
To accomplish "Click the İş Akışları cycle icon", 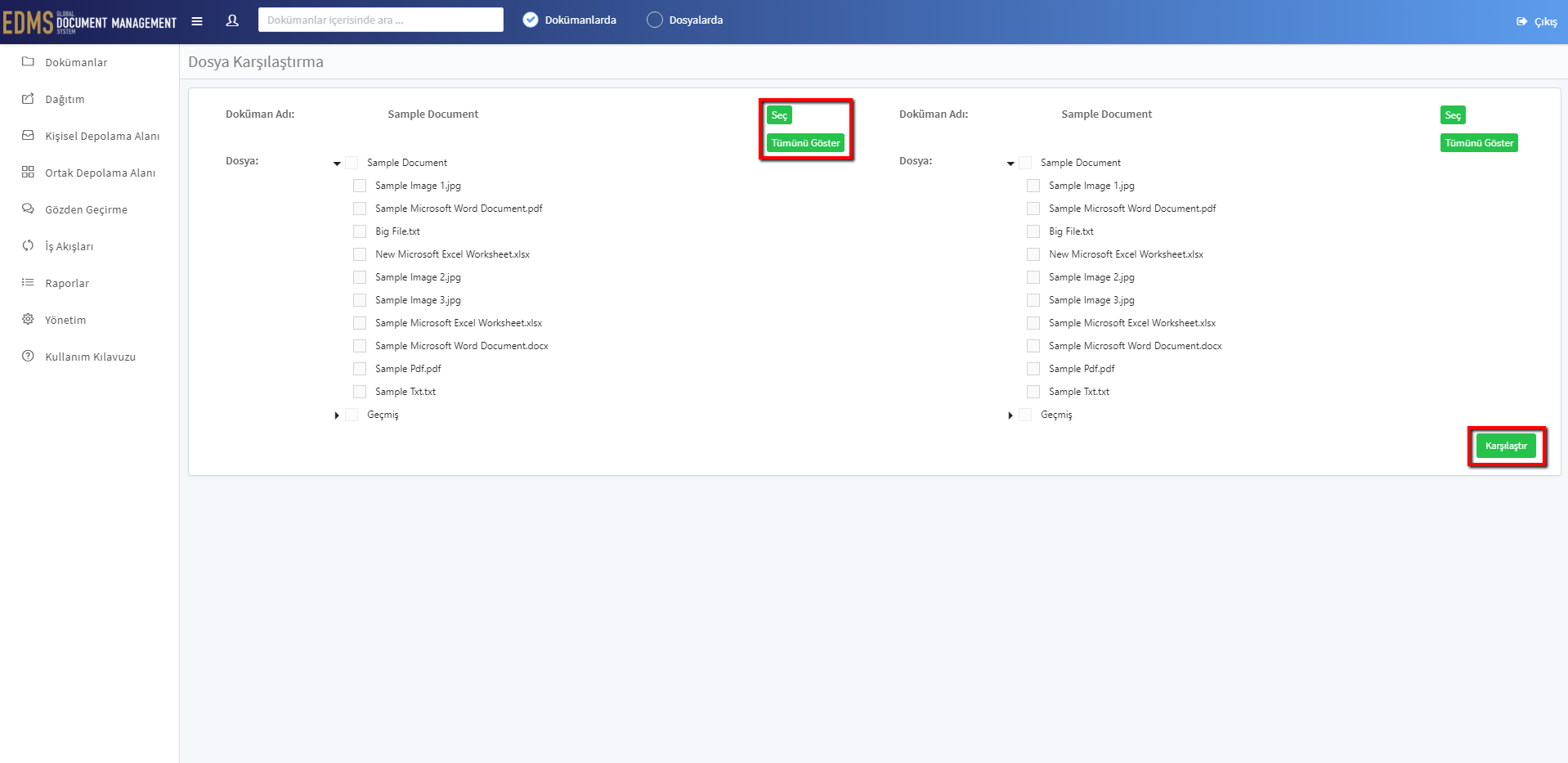I will coord(28,245).
